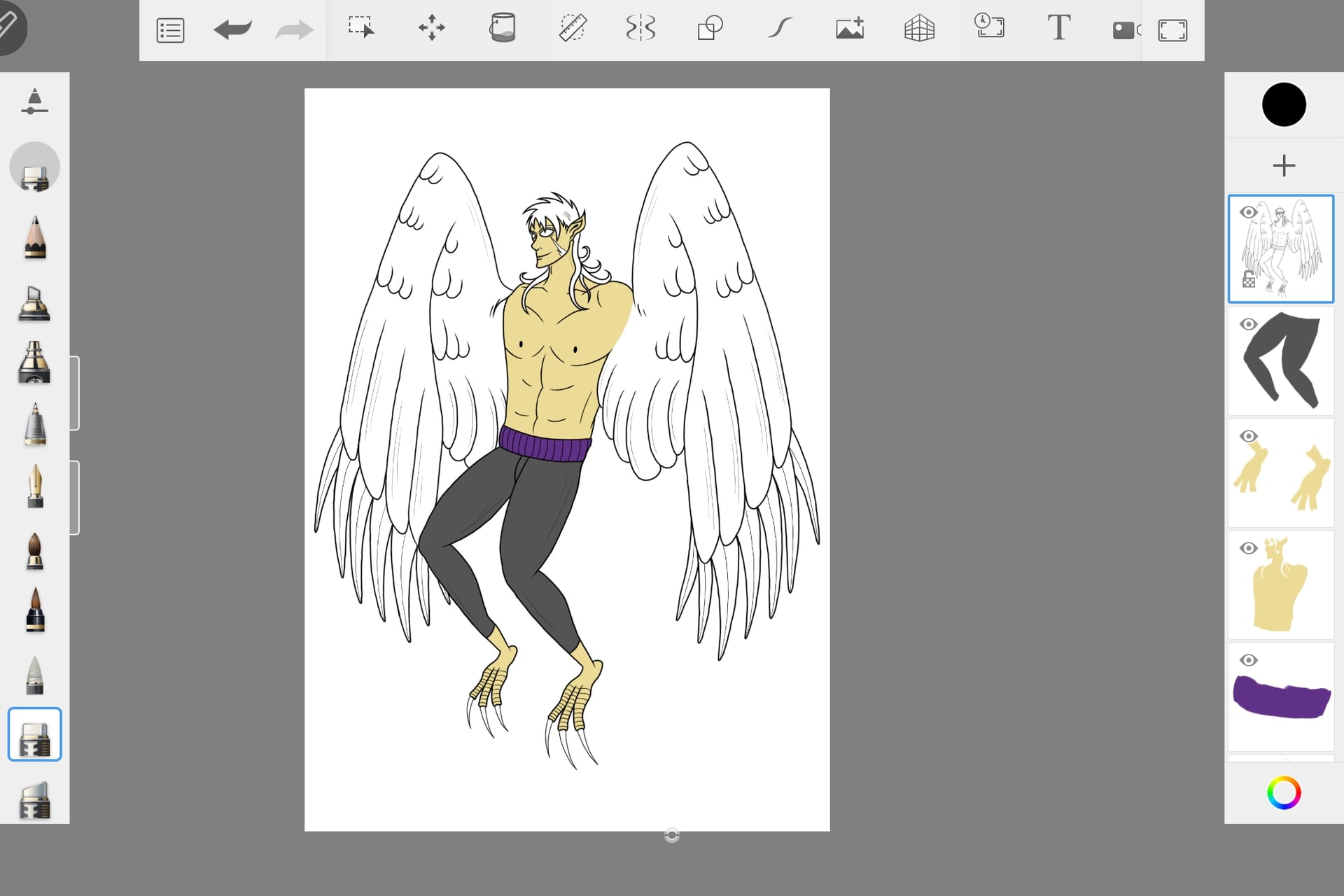
Task: Select the fountain ink pen brush
Action: tap(34, 486)
